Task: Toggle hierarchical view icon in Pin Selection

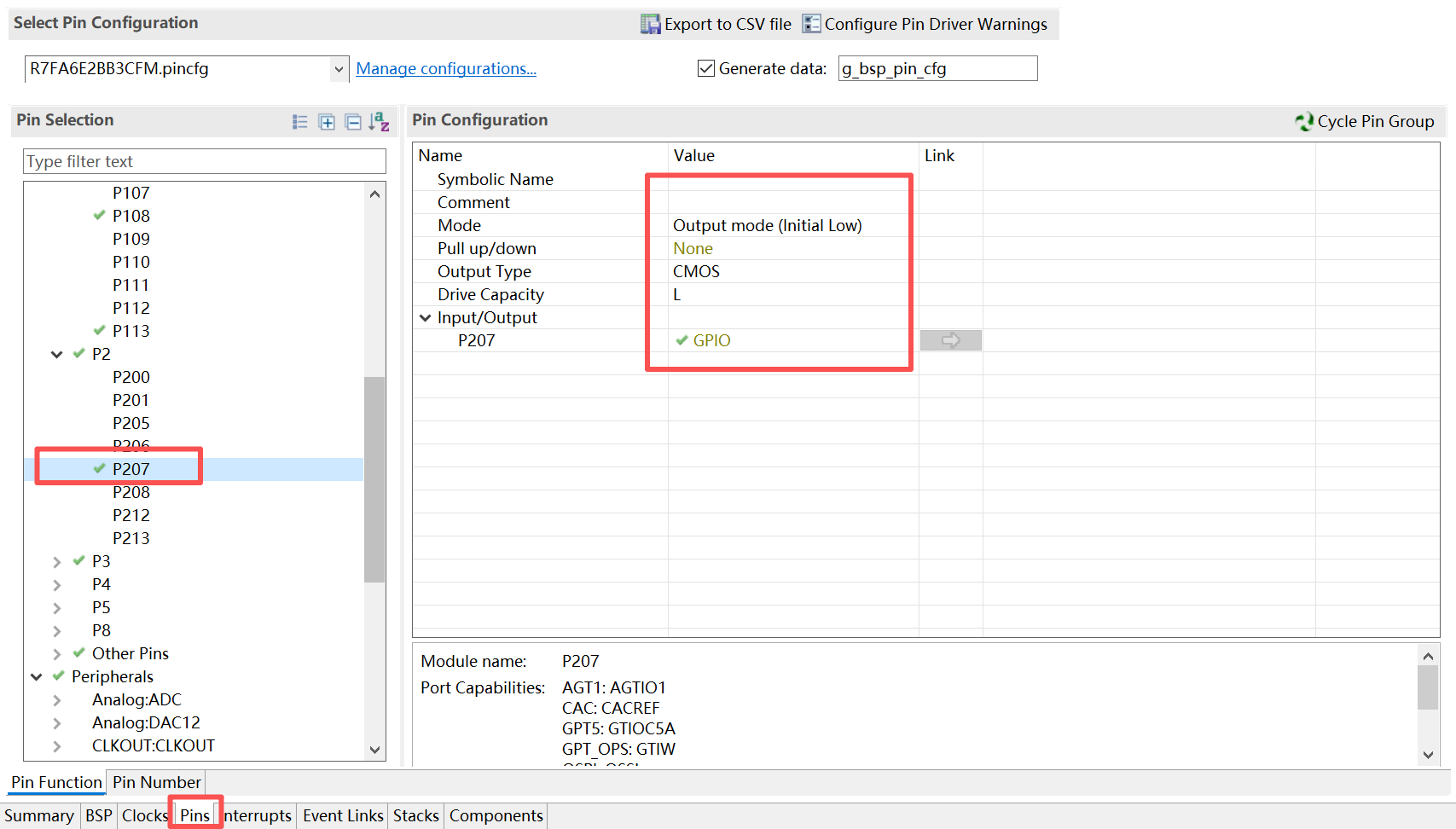Action: click(300, 122)
